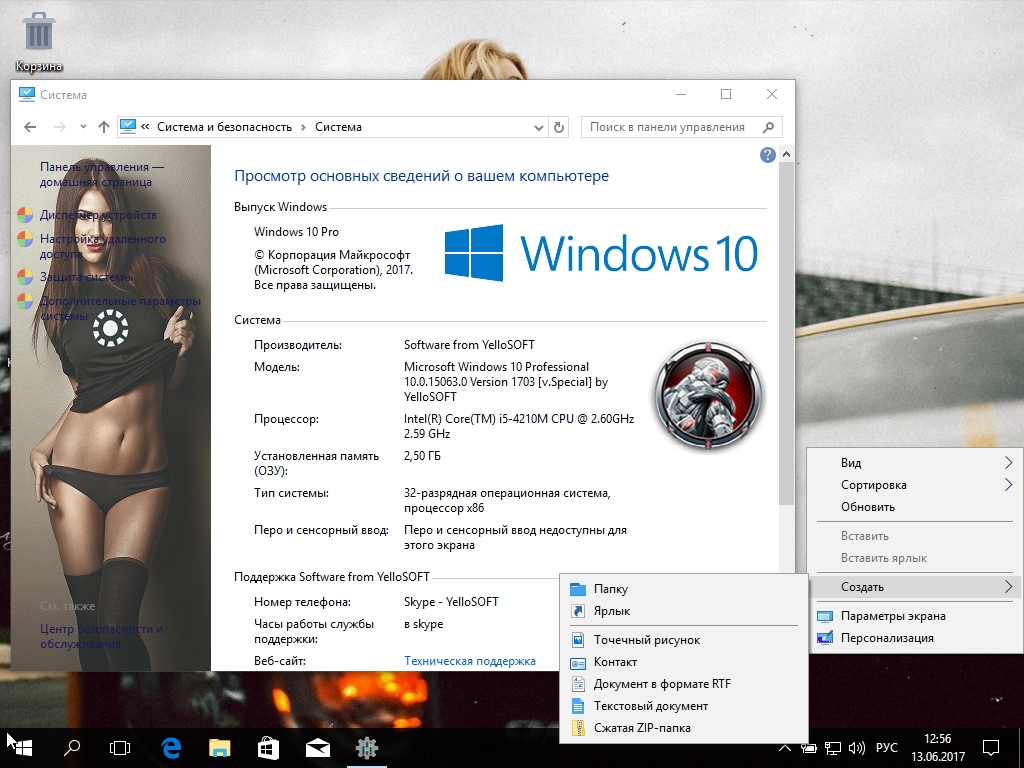Click the Система breadcrumb segment
The height and width of the screenshot is (768, 1024).
pos(338,127)
